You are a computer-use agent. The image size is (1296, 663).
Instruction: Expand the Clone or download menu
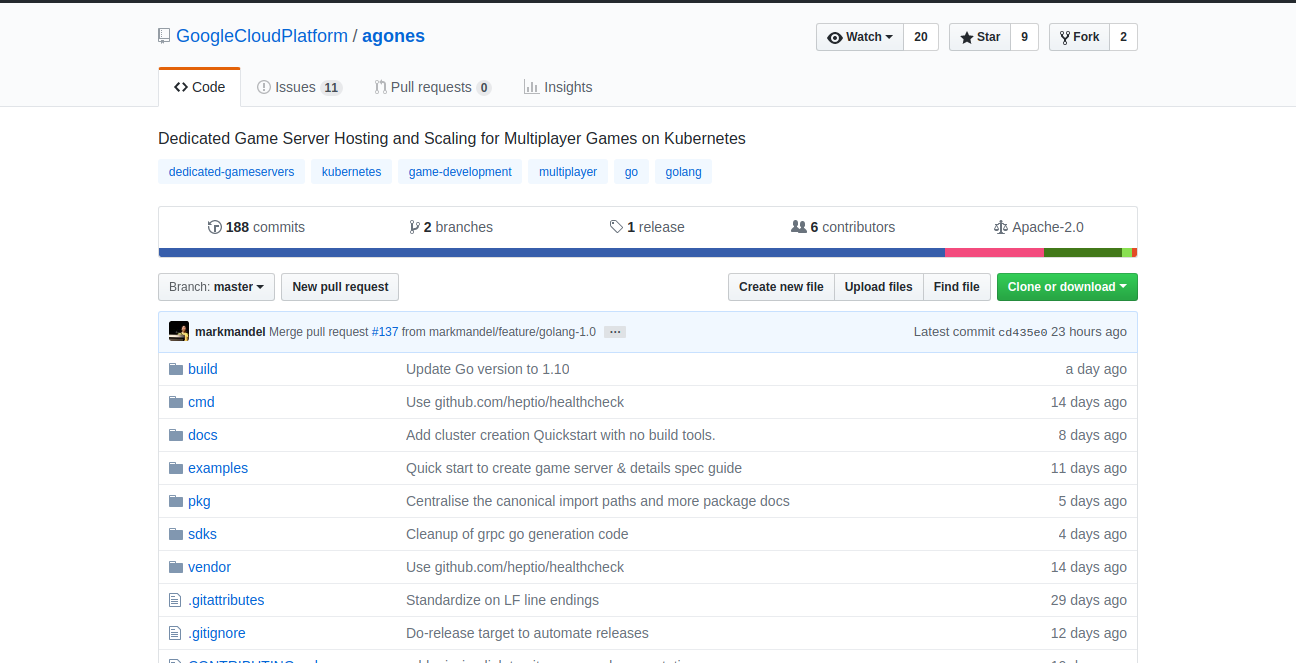pos(1067,287)
